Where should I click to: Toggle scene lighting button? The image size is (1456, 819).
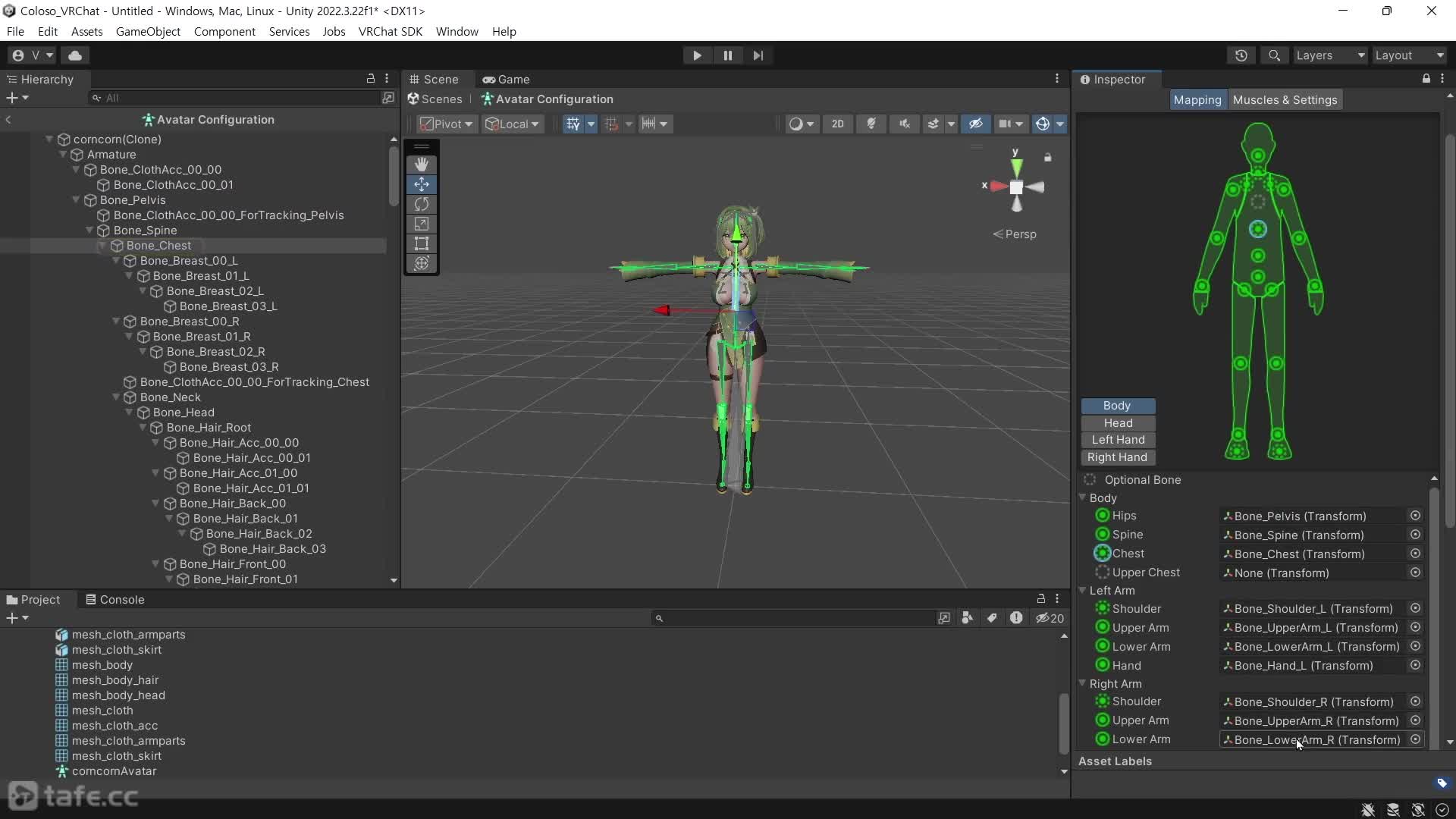coord(871,124)
